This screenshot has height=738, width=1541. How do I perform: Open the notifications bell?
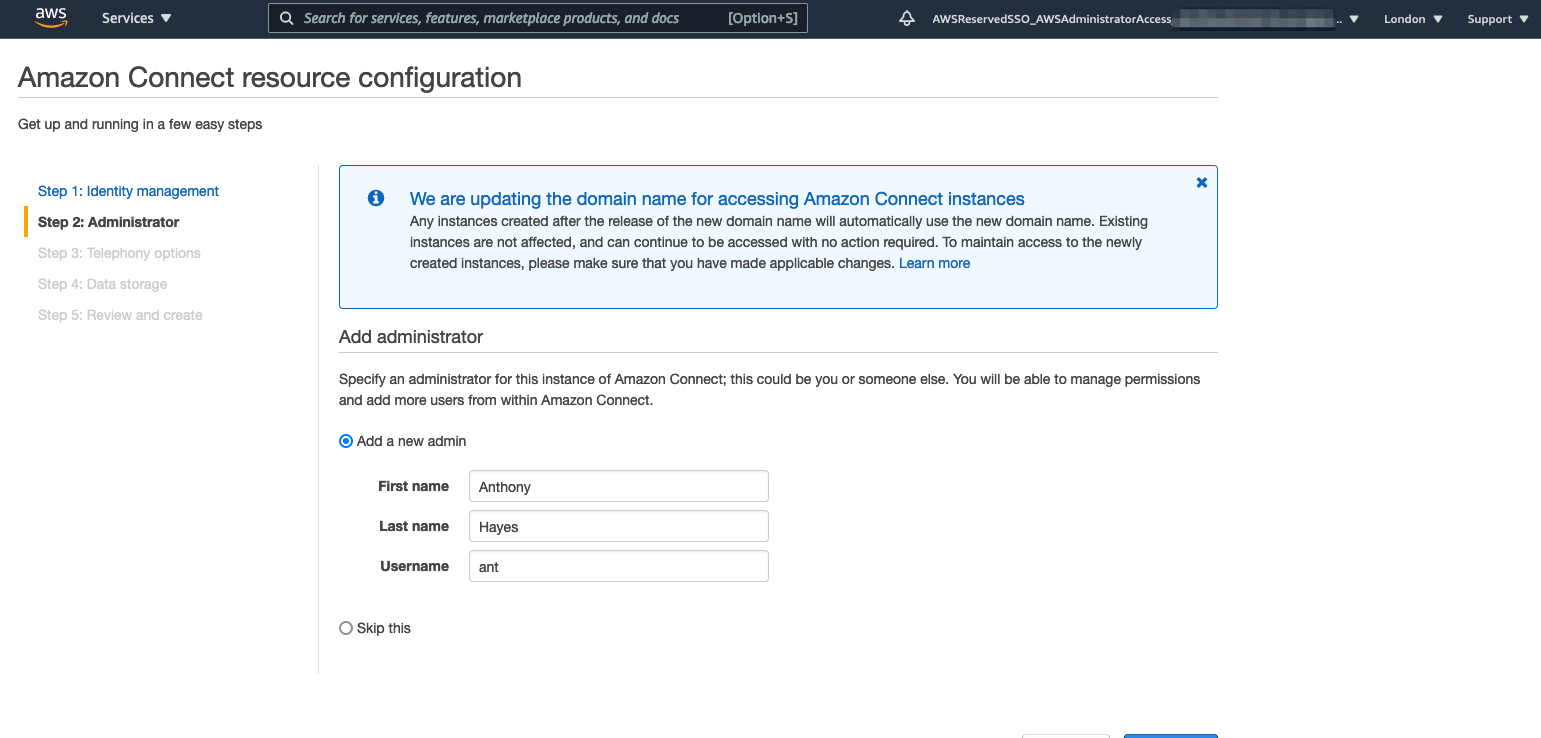906,17
